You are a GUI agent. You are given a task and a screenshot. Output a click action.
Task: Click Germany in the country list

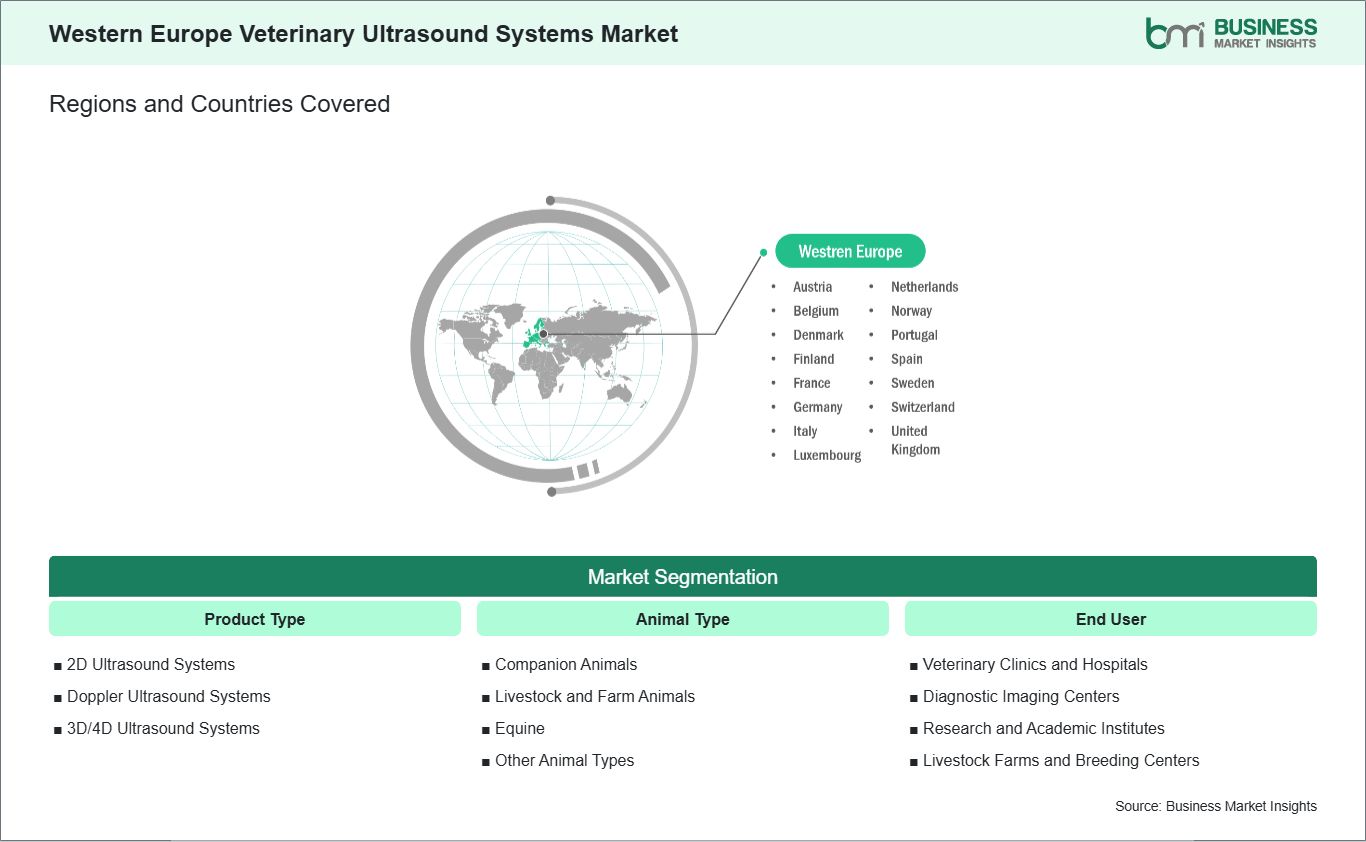click(x=817, y=407)
